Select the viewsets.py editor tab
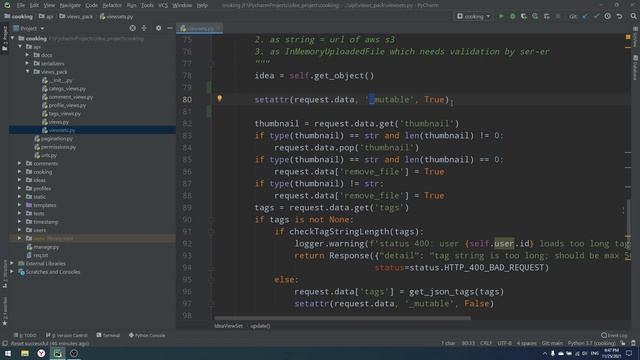Viewport: 640px width, 360px height. (200, 29)
